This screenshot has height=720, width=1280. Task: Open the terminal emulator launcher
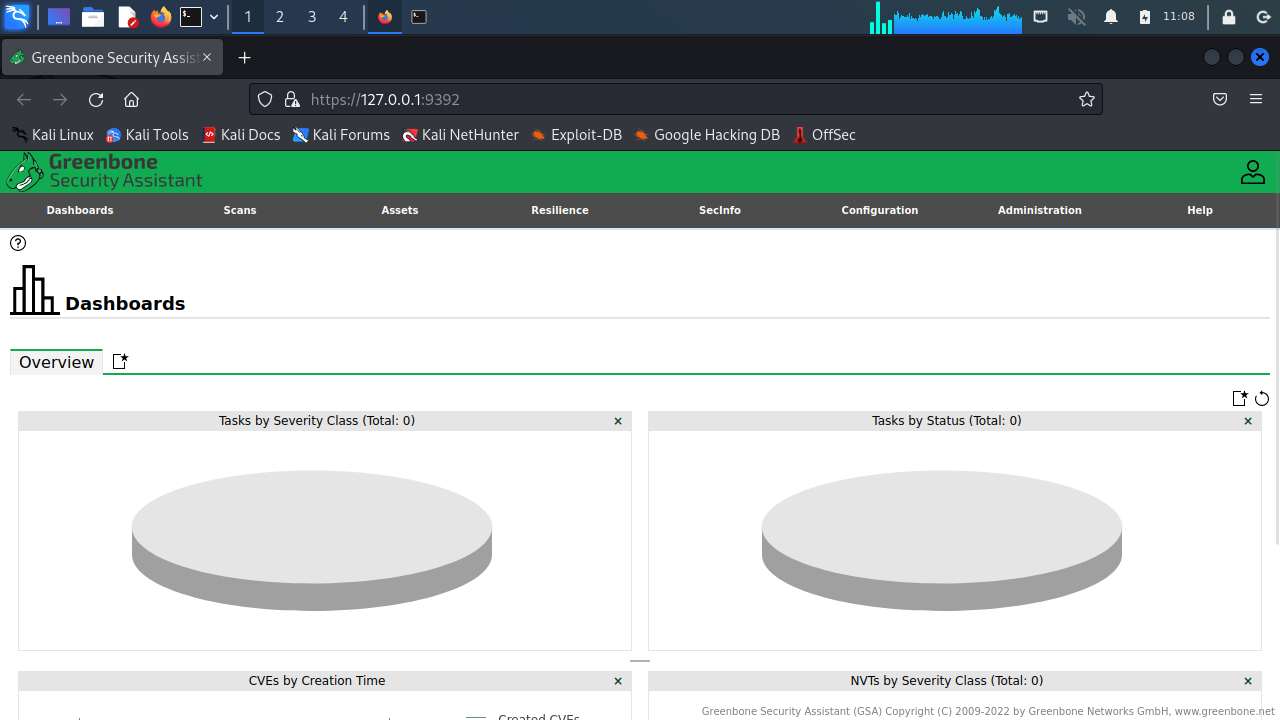click(x=191, y=17)
